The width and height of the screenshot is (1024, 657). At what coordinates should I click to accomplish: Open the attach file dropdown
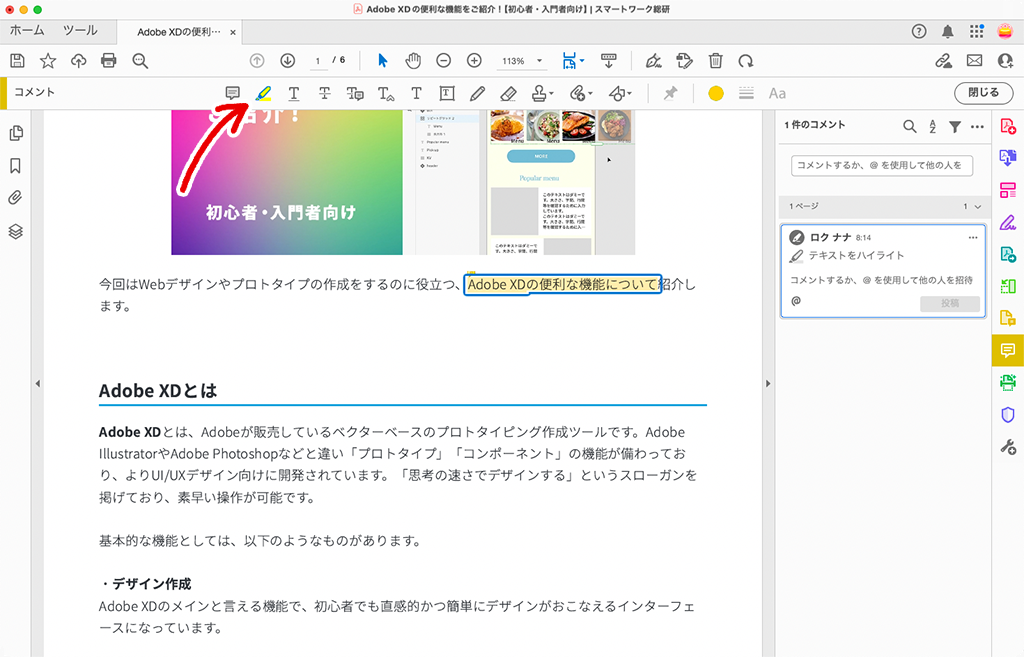point(581,93)
